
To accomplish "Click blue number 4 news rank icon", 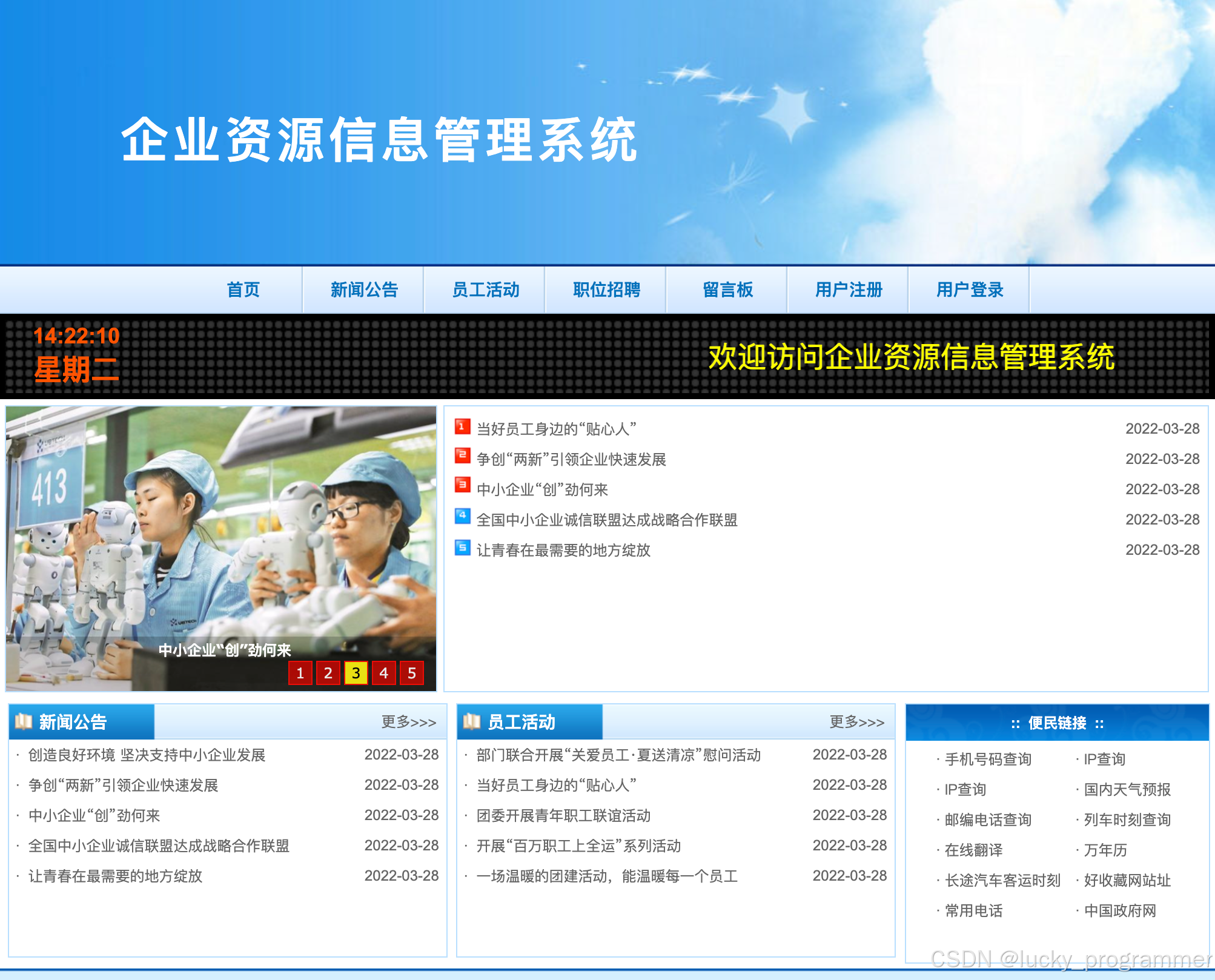I will click(462, 517).
